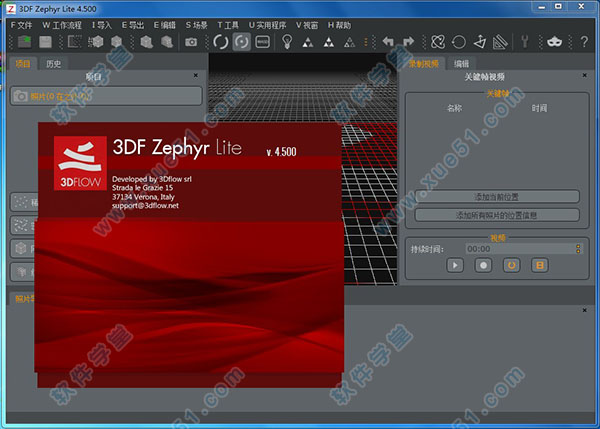Image resolution: width=600 pixels, height=429 pixels.
Task: Toggle the light bulb lighting icon
Action: (x=287, y=42)
